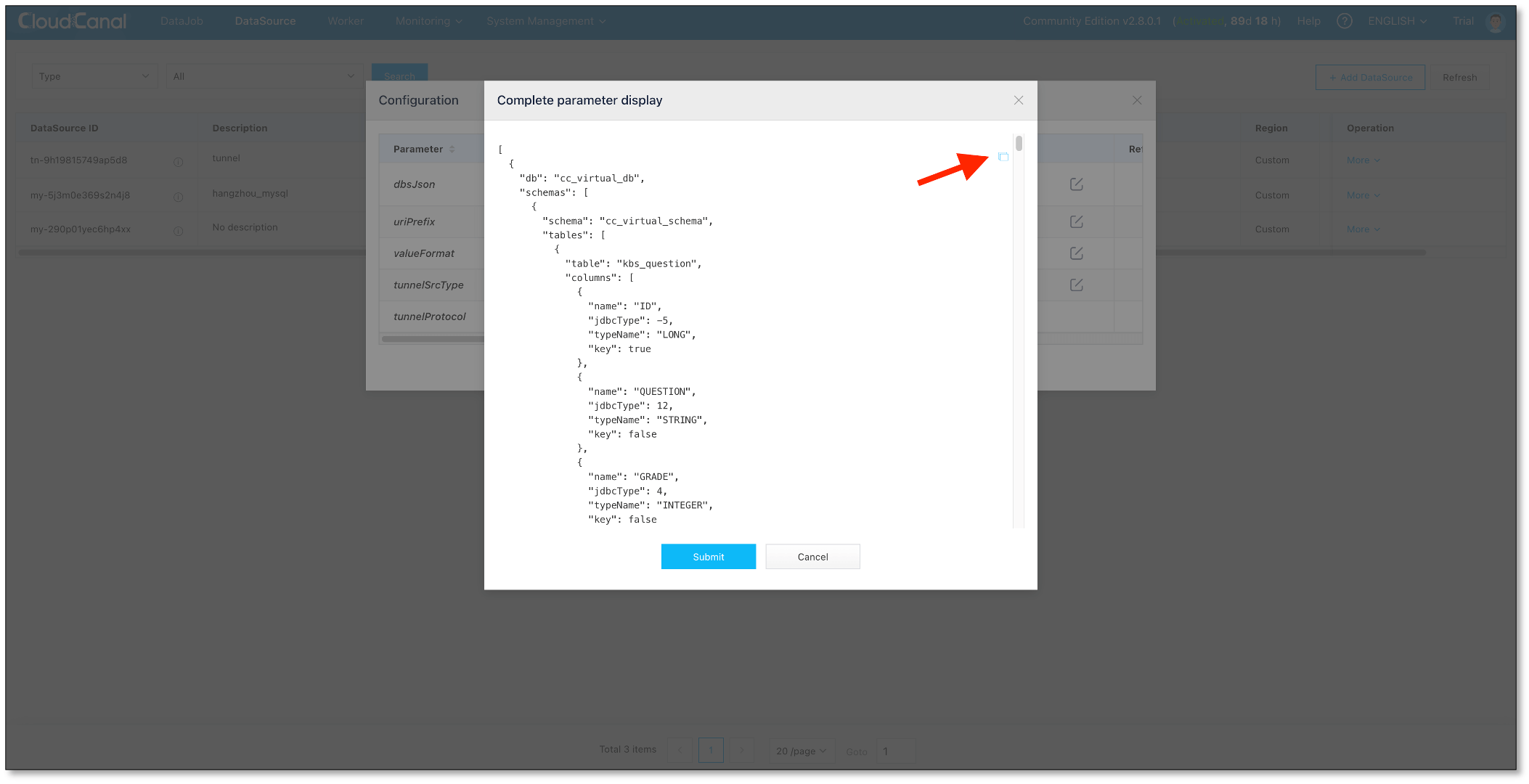This screenshot has width=1529, height=784.
Task: Switch to the DataJob tab
Action: click(x=182, y=21)
